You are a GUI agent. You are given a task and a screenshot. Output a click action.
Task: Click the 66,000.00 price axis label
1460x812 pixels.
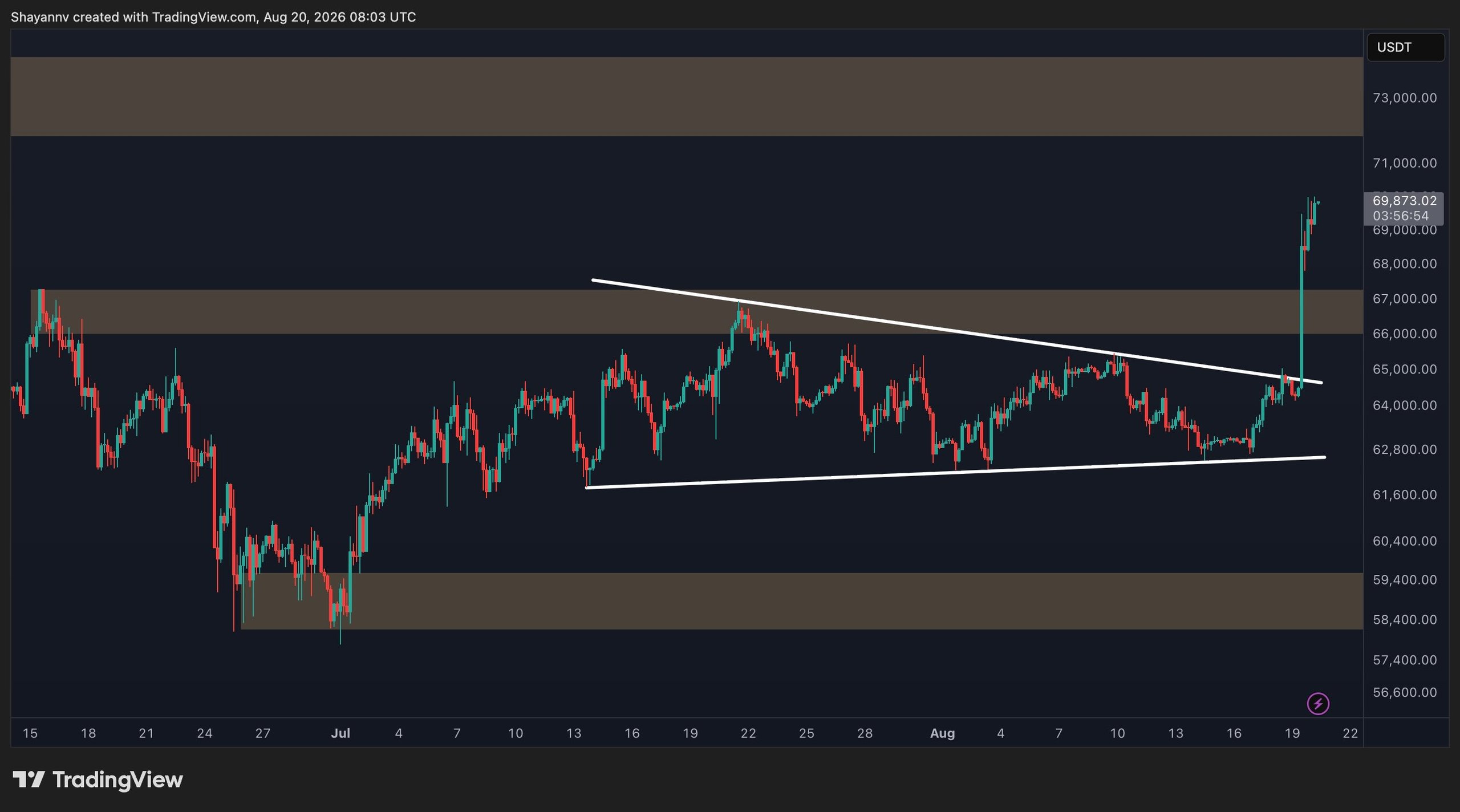coord(1405,334)
